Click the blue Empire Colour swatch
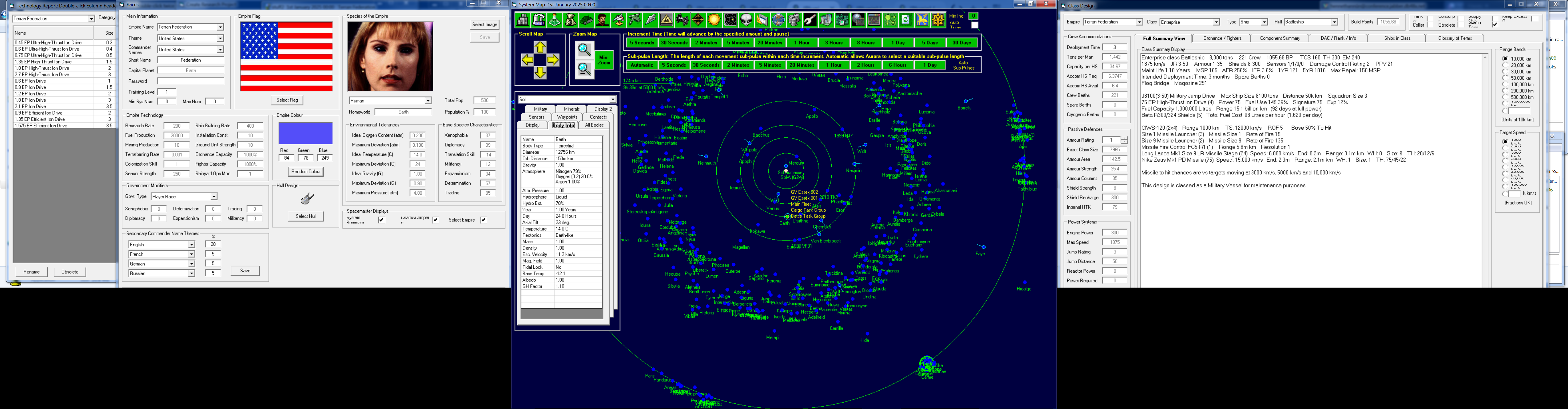 coord(305,133)
